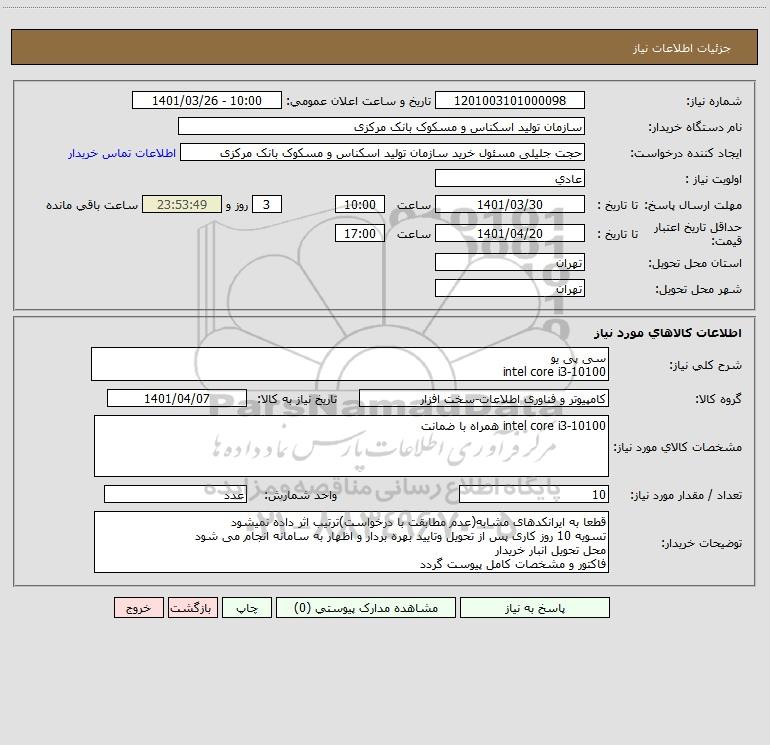
Task: Click the چاپ print button
Action: coord(247,608)
